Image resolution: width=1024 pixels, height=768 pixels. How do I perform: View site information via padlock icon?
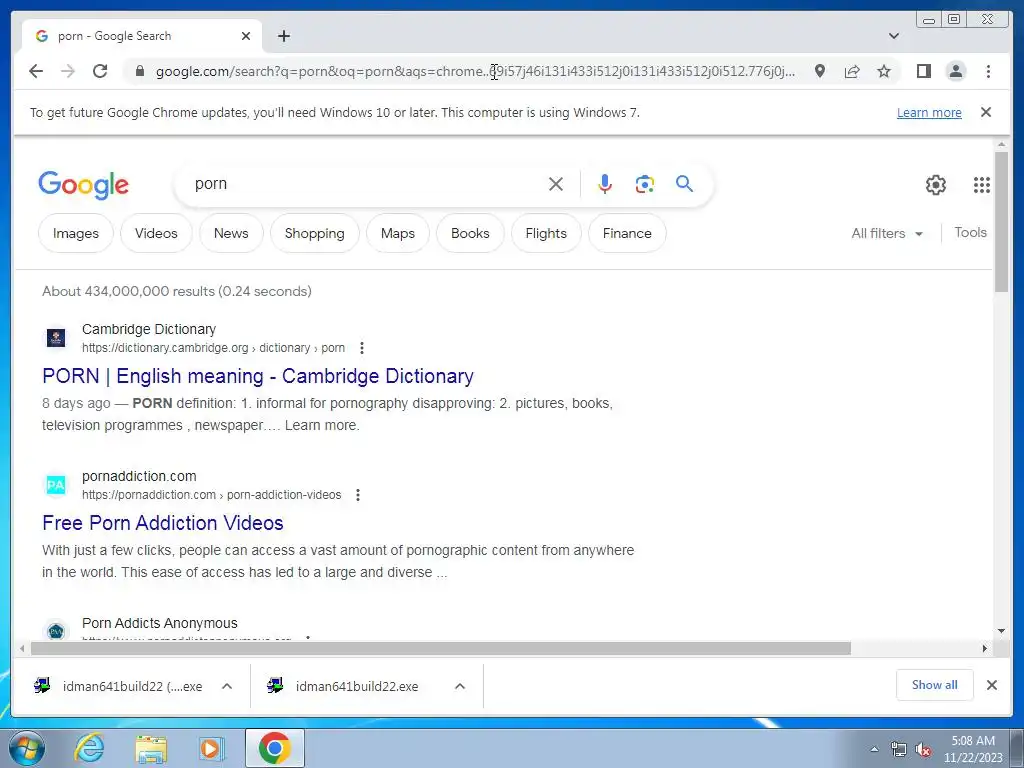click(x=139, y=71)
